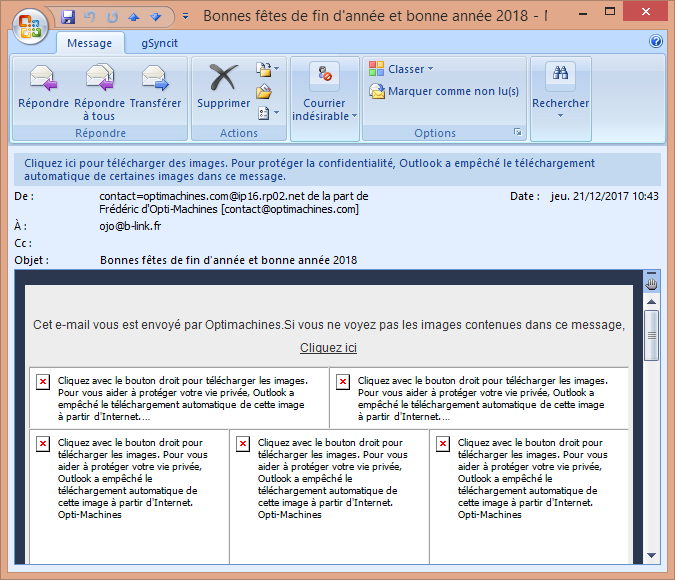Click Répondre à tous to reply all
Screen dimensions: 675x580
coord(99,90)
